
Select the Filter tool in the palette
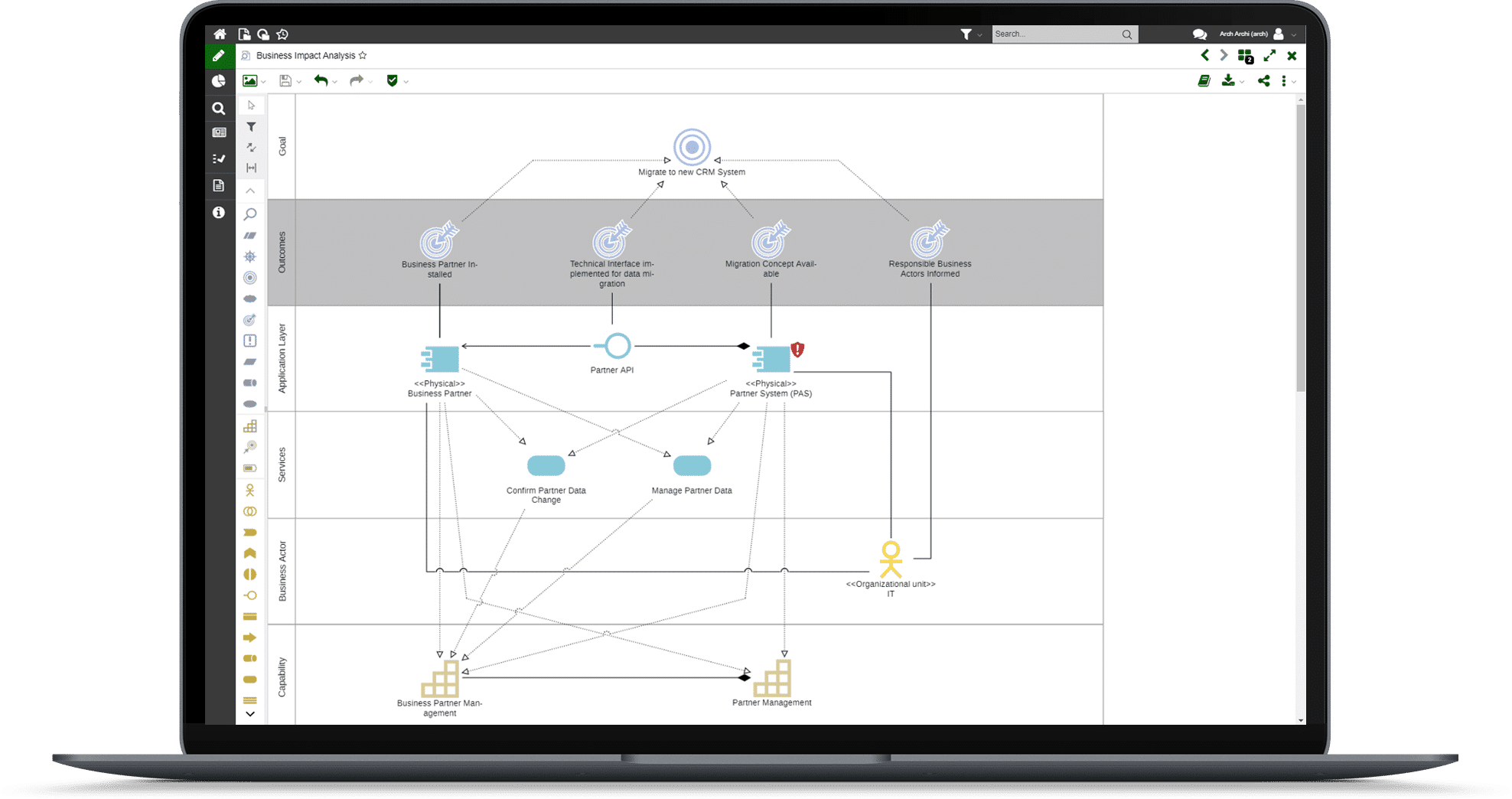(251, 126)
